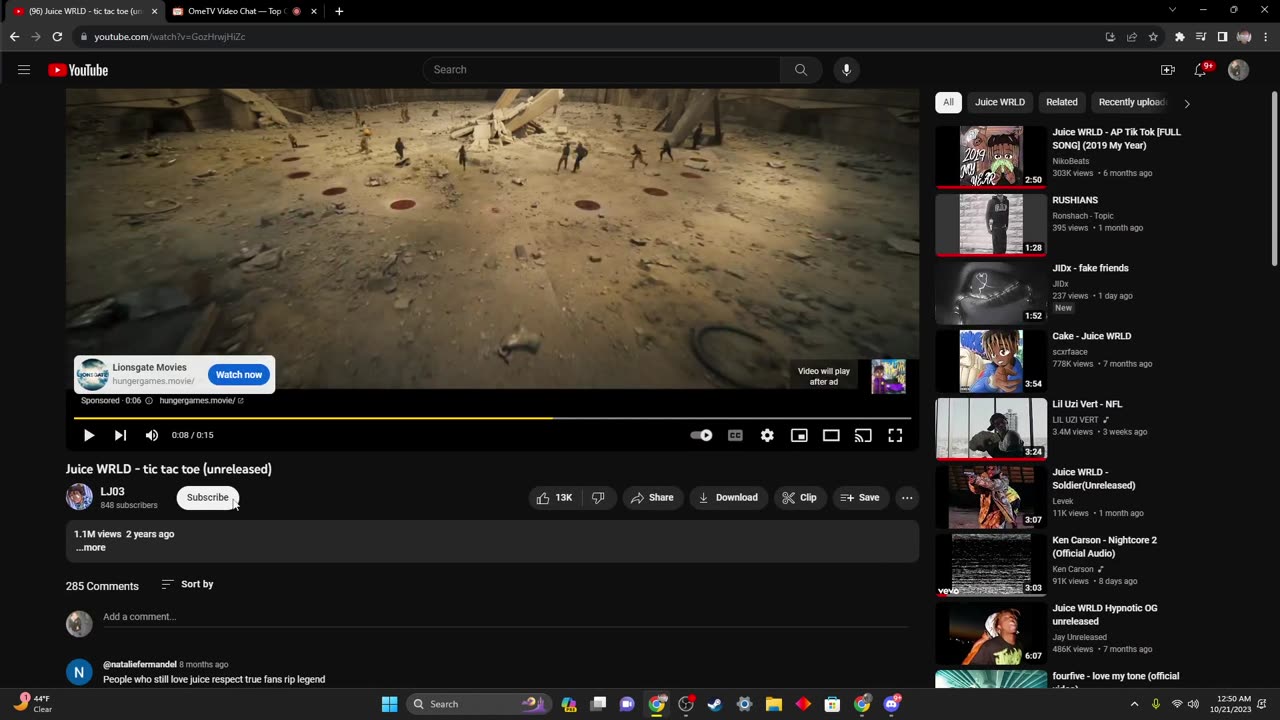The width and height of the screenshot is (1280, 720).
Task: Create a Clip of the video
Action: 800,498
